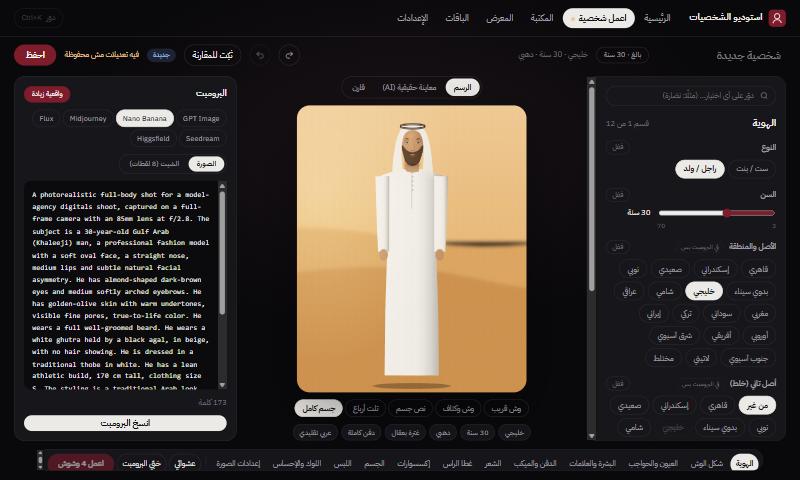Toggle the lock beside 'النوع'
The image size is (800, 480).
(x=617, y=147)
